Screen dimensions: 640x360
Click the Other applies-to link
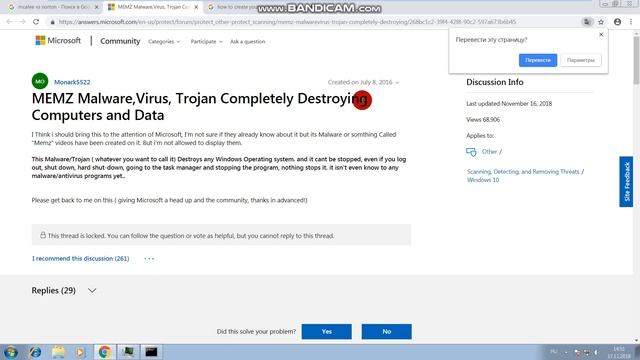point(489,151)
